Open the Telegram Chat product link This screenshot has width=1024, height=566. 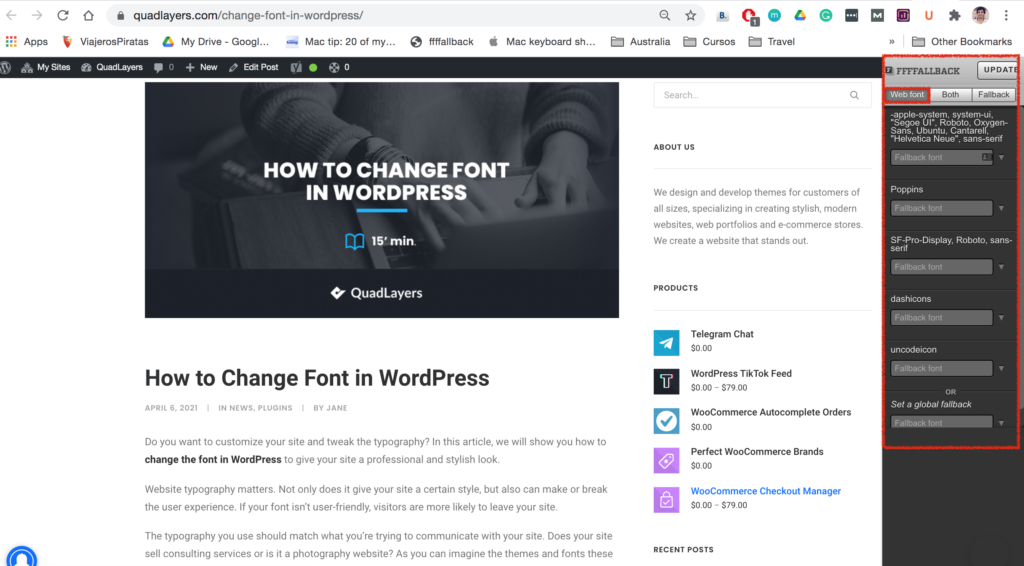tap(722, 334)
